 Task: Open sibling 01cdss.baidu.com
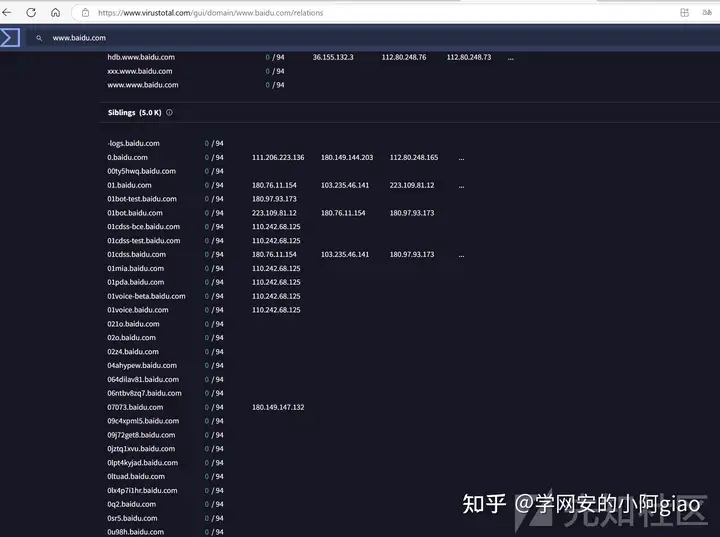click(136, 254)
